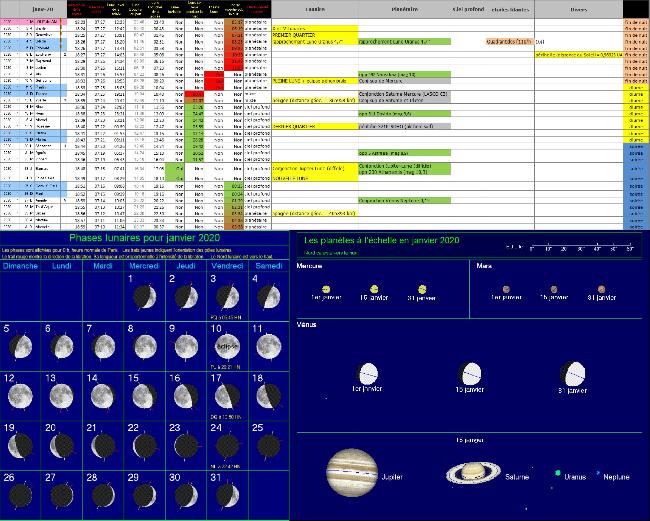Select the 'Conjonction Saturne Mercure' grey cell
The height and width of the screenshot is (521, 650).
click(404, 94)
